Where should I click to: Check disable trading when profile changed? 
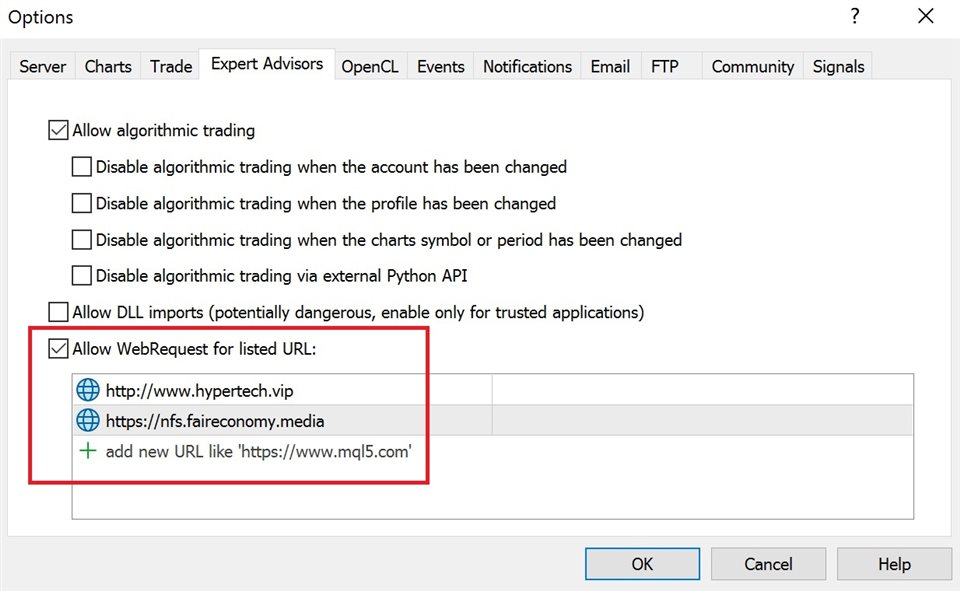pyautogui.click(x=82, y=203)
